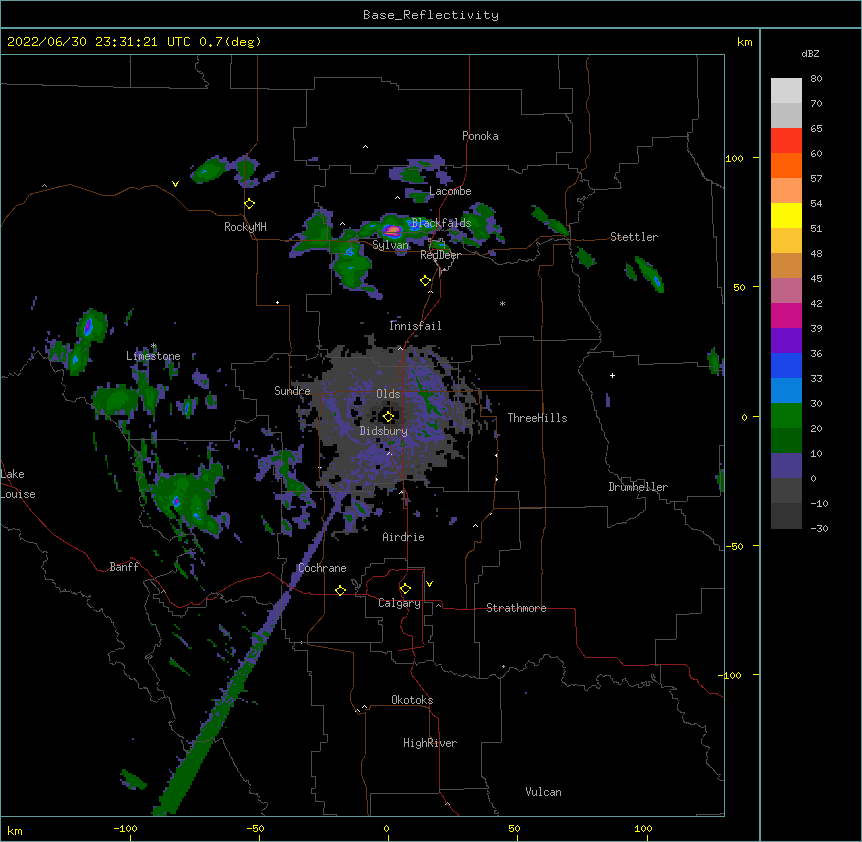The height and width of the screenshot is (842, 862).
Task: Click the ThreeHills town label
Action: (537, 418)
